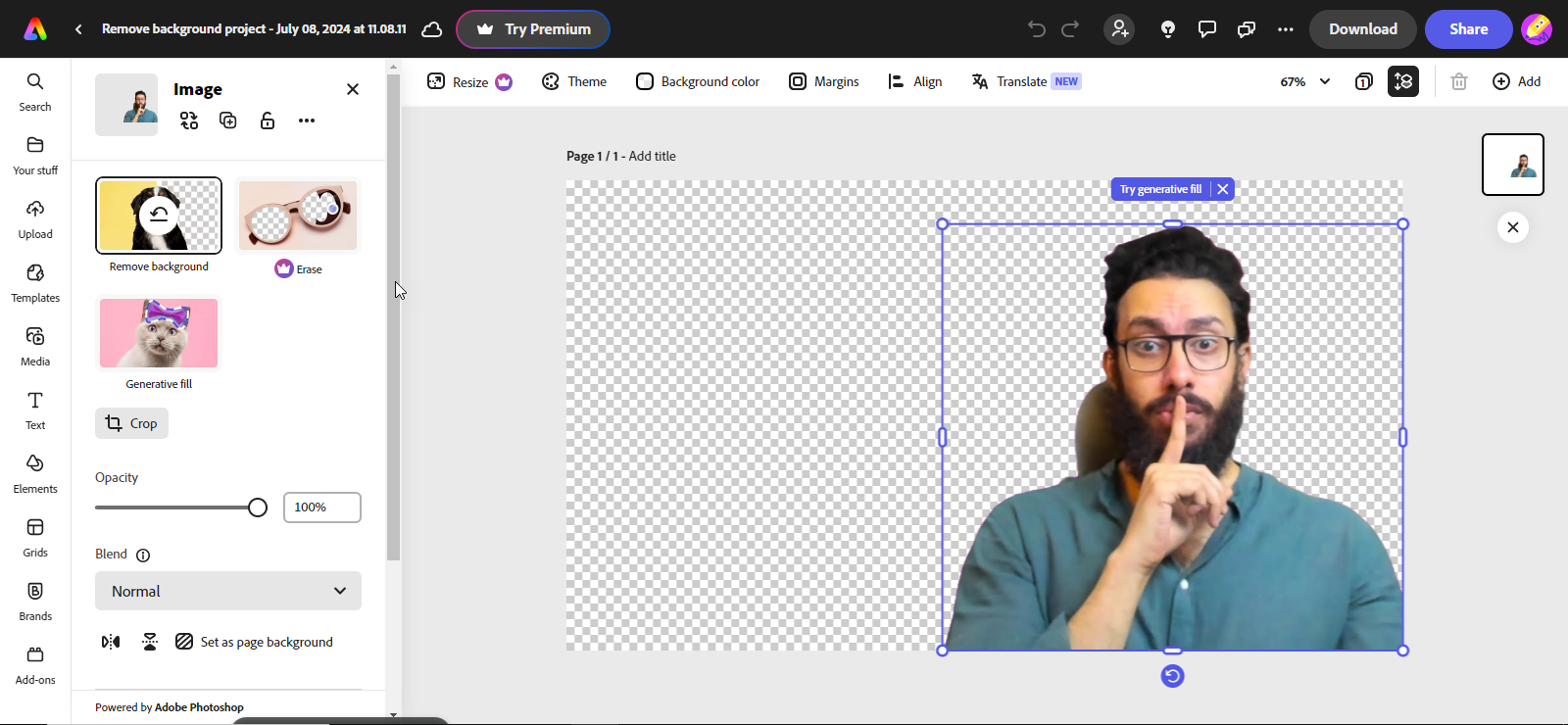Select the Erase tool thumbnail

(x=298, y=216)
